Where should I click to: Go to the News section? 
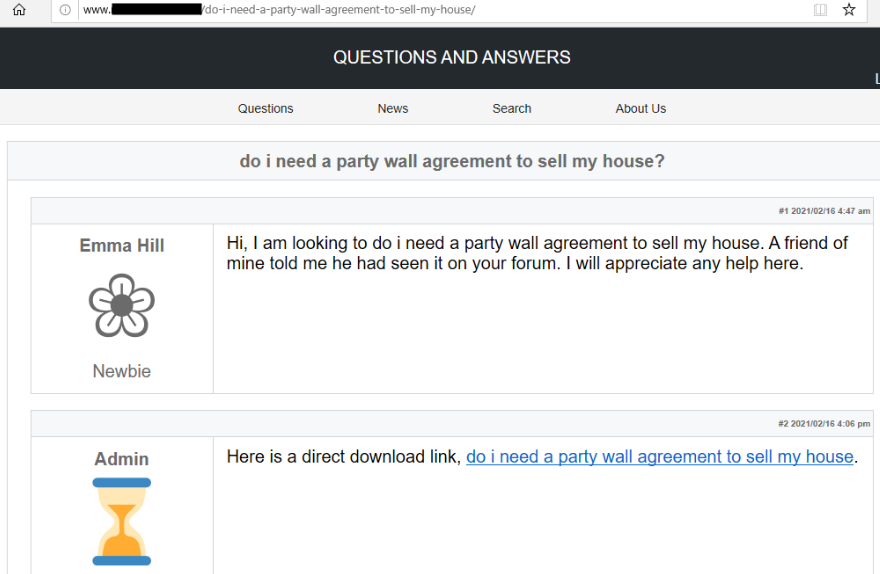pos(393,108)
